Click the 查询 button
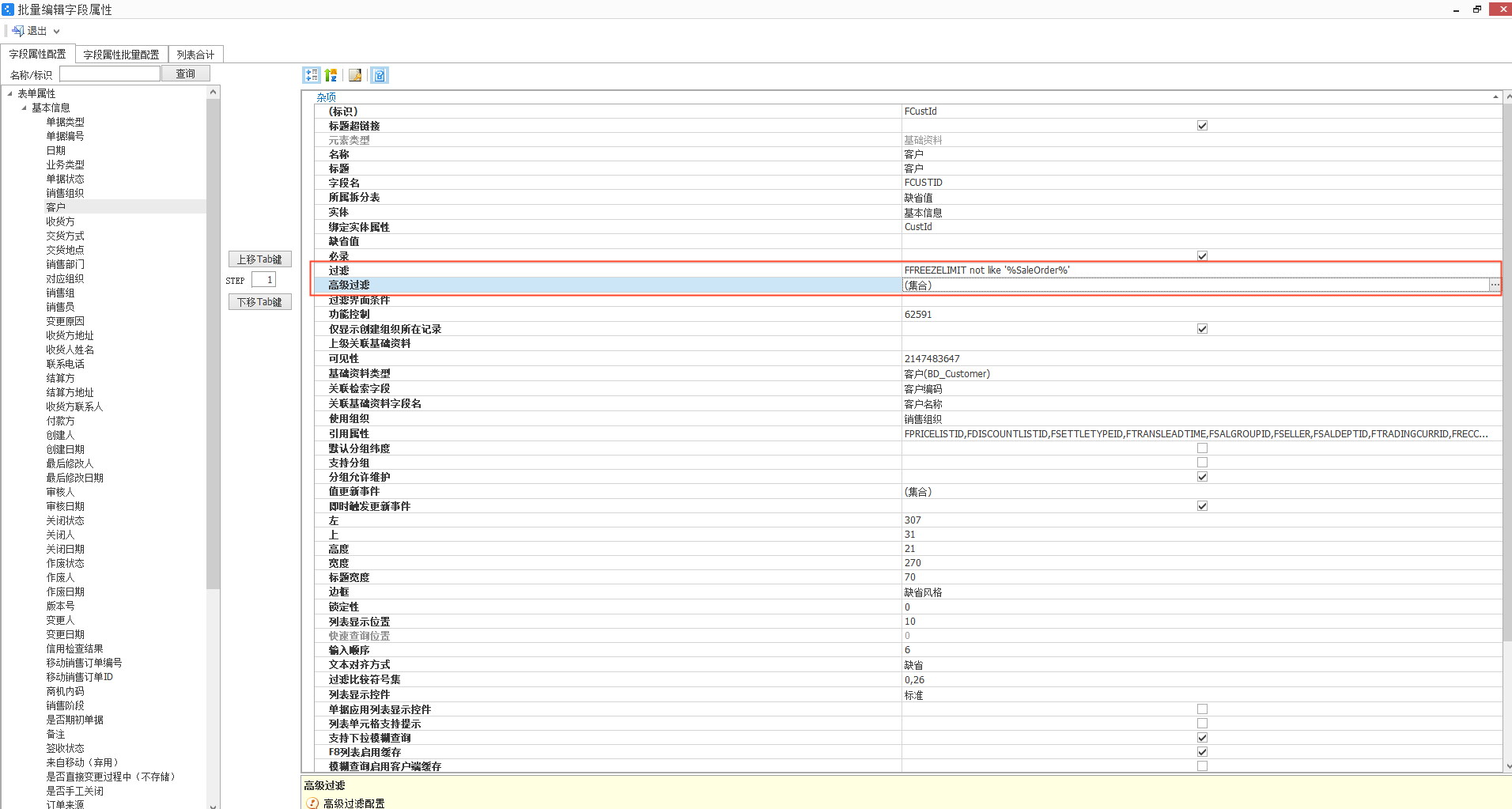Image resolution: width=1512 pixels, height=809 pixels. click(185, 74)
